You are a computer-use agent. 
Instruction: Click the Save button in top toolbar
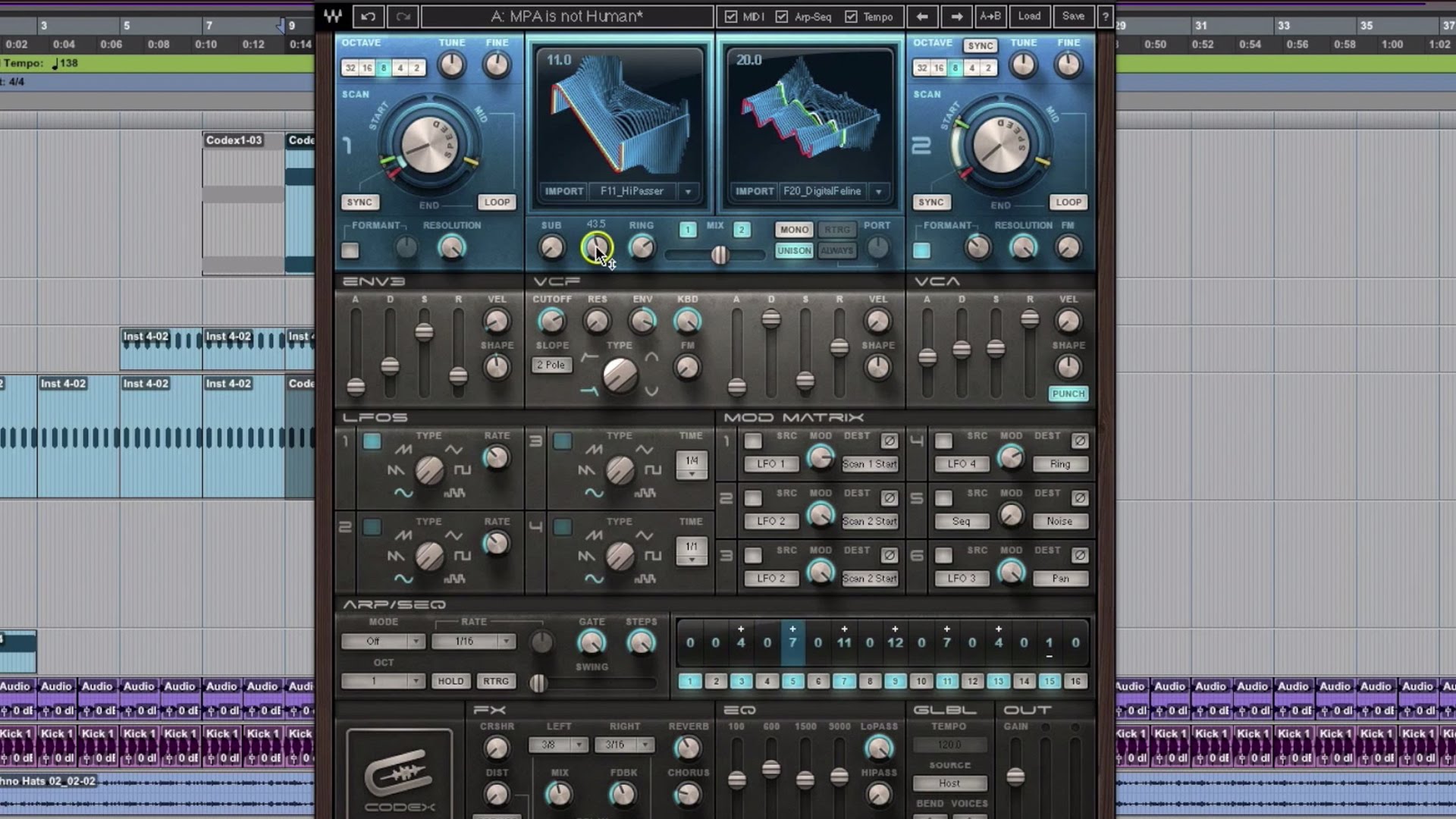click(x=1073, y=16)
